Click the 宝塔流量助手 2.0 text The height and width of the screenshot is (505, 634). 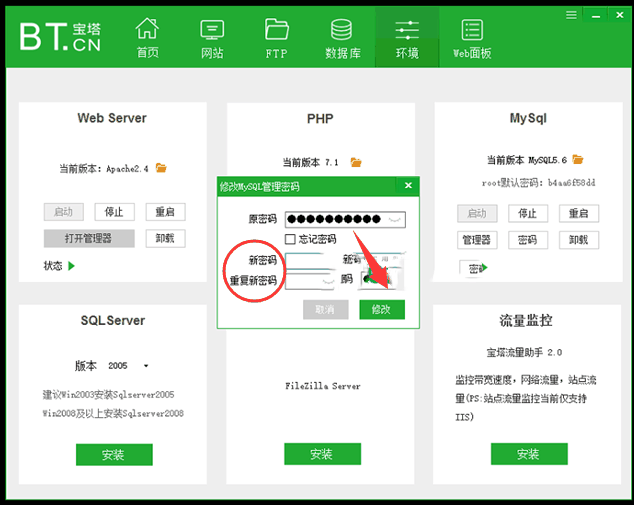(524, 353)
